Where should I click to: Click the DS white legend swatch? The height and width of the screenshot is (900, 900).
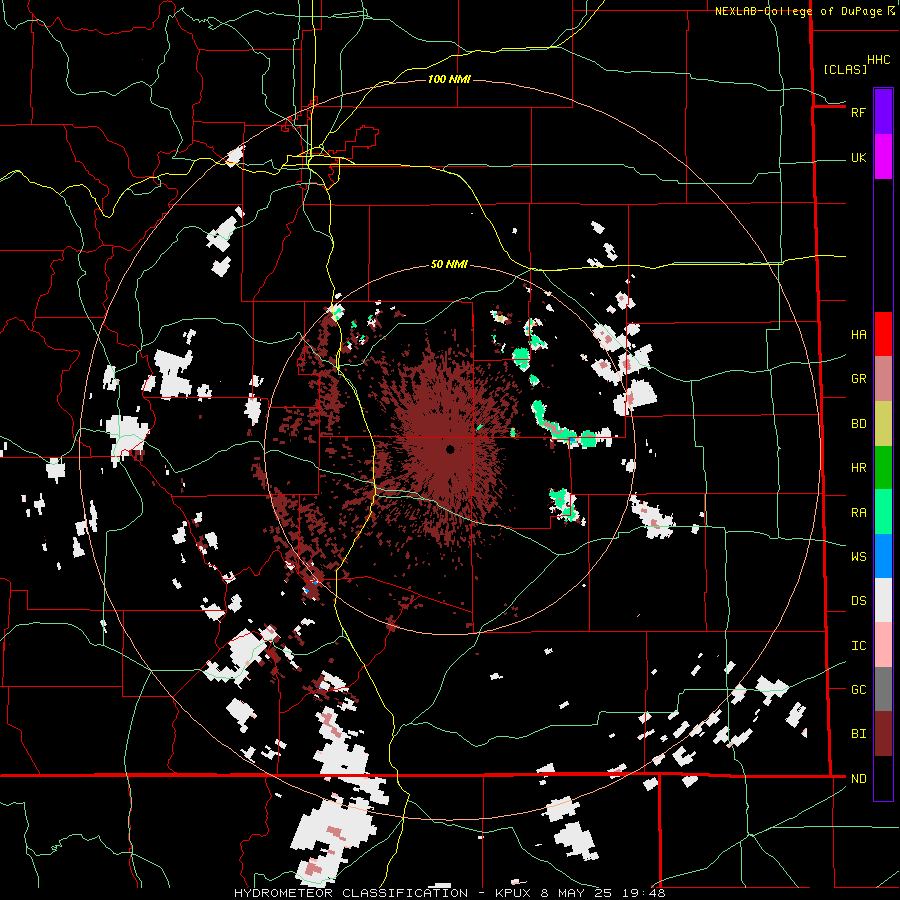883,600
